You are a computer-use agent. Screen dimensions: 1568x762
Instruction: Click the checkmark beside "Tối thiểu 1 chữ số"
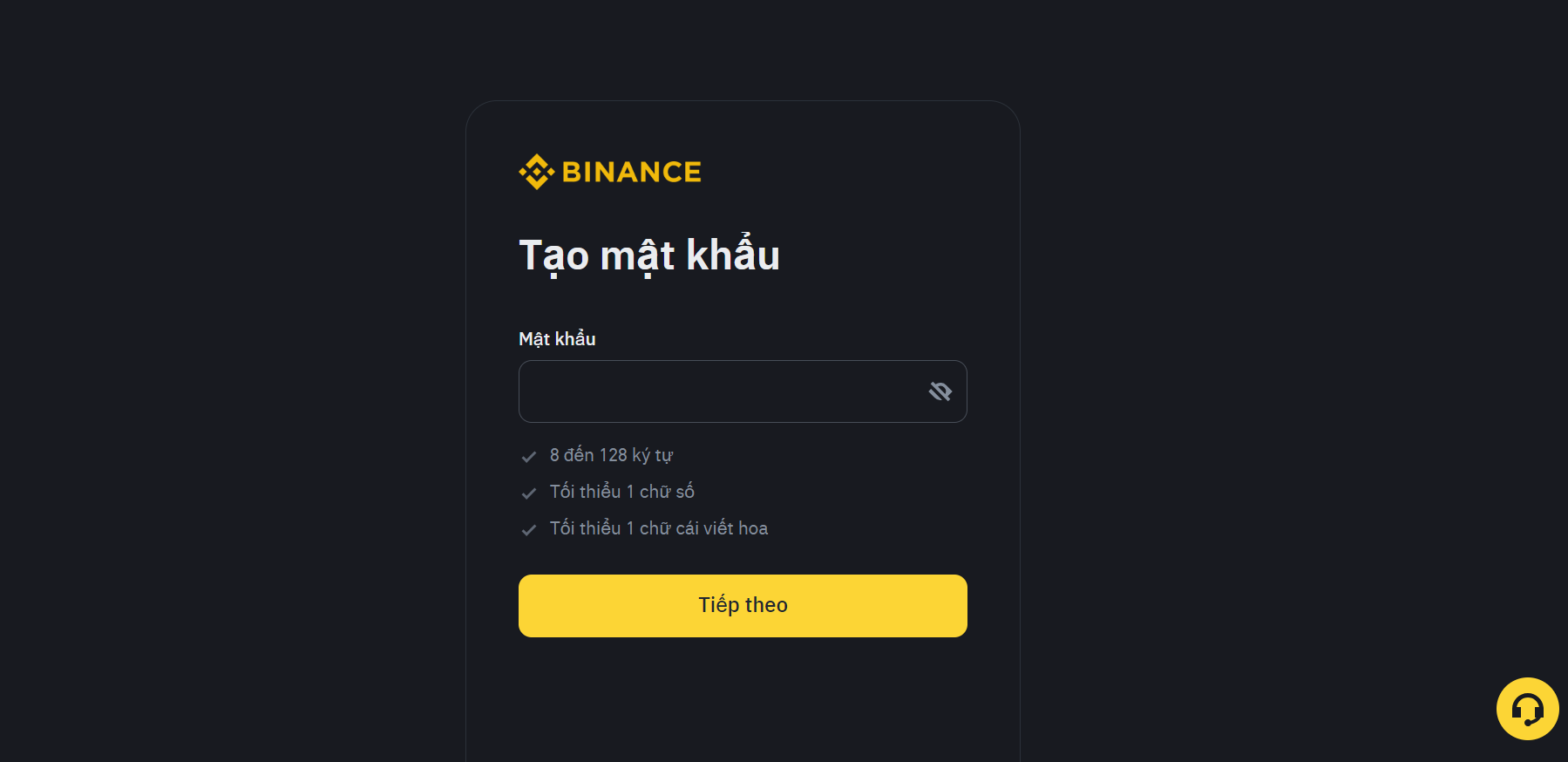coord(528,493)
